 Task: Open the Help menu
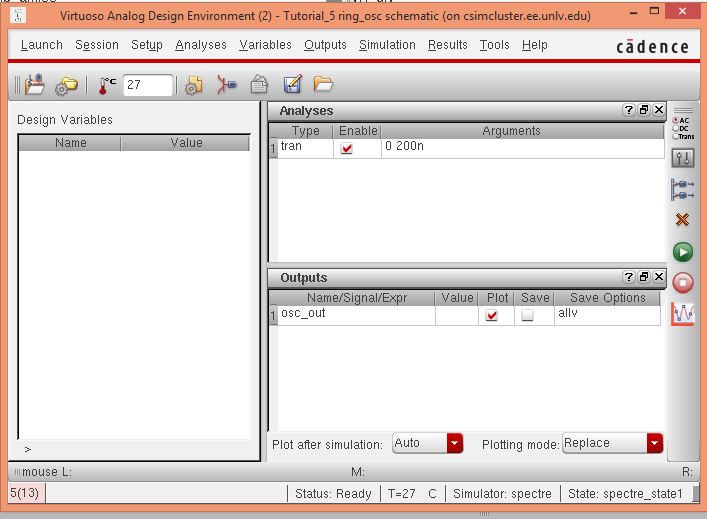point(534,45)
